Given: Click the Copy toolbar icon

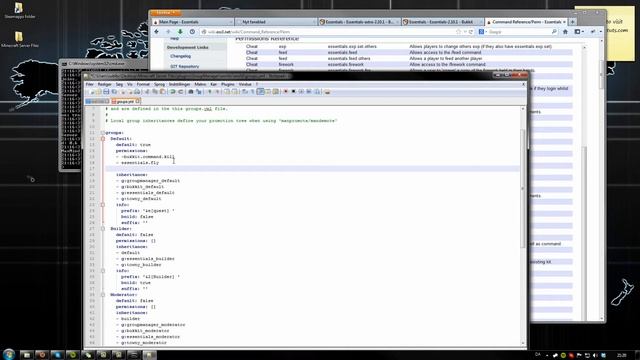Looking at the screenshot, I should 155,91.
